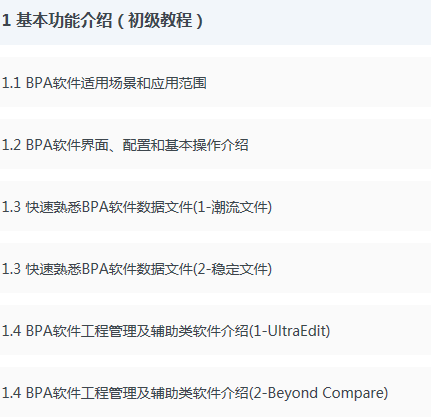The image size is (431, 418).
Task: Pick the 潮流文件 data file tutorial
Action: [x=215, y=206]
